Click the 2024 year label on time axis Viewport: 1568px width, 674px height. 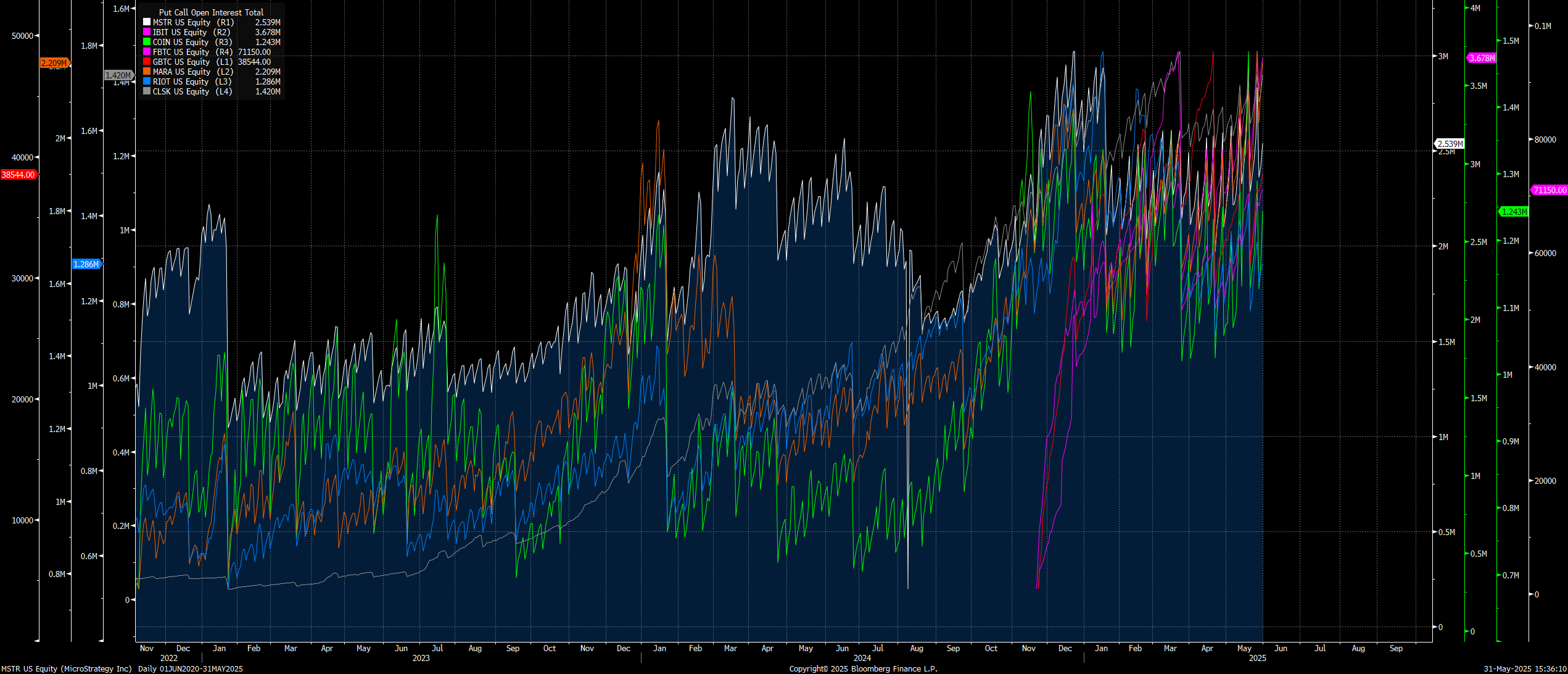pyautogui.click(x=862, y=659)
